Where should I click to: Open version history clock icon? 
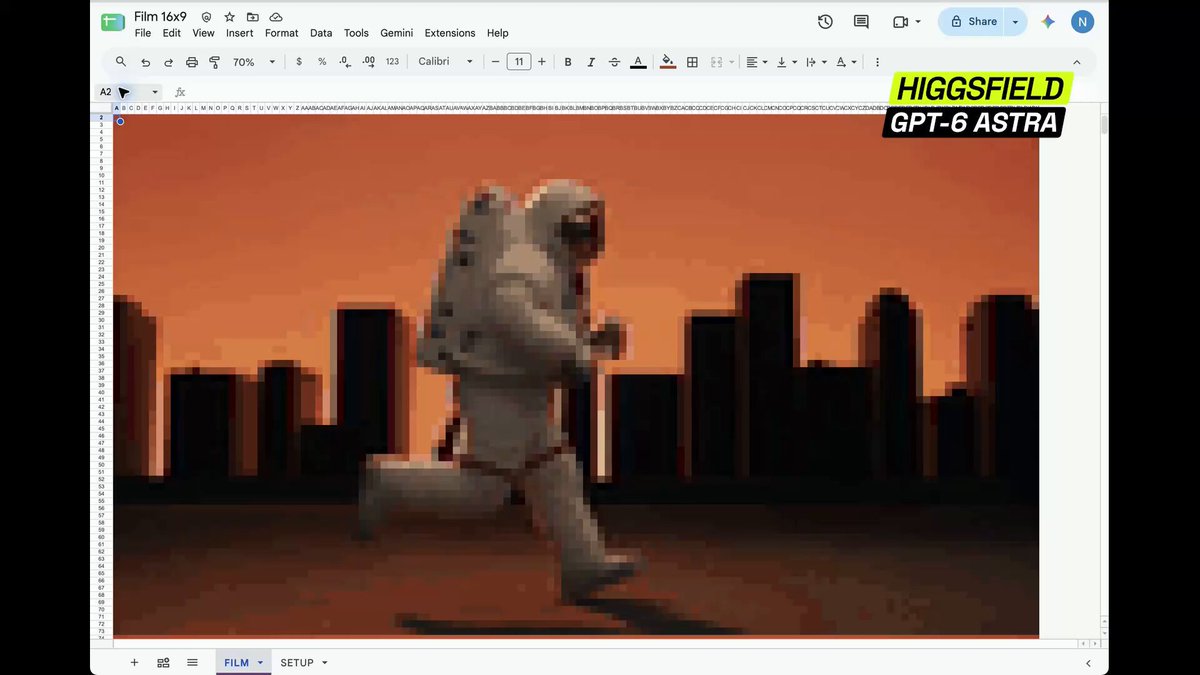(x=825, y=21)
